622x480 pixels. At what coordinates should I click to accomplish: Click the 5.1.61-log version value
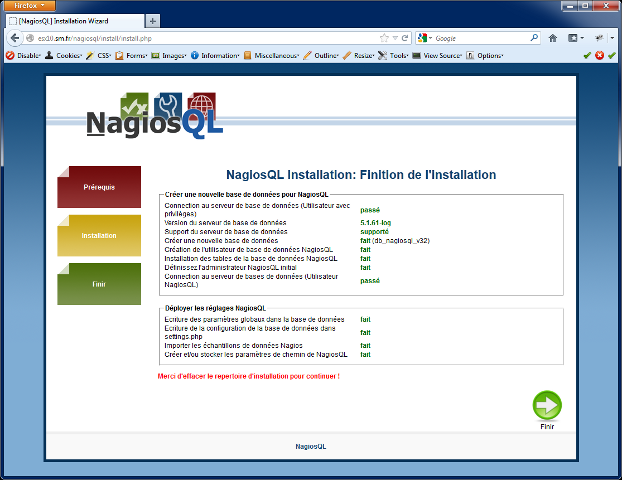[375, 223]
